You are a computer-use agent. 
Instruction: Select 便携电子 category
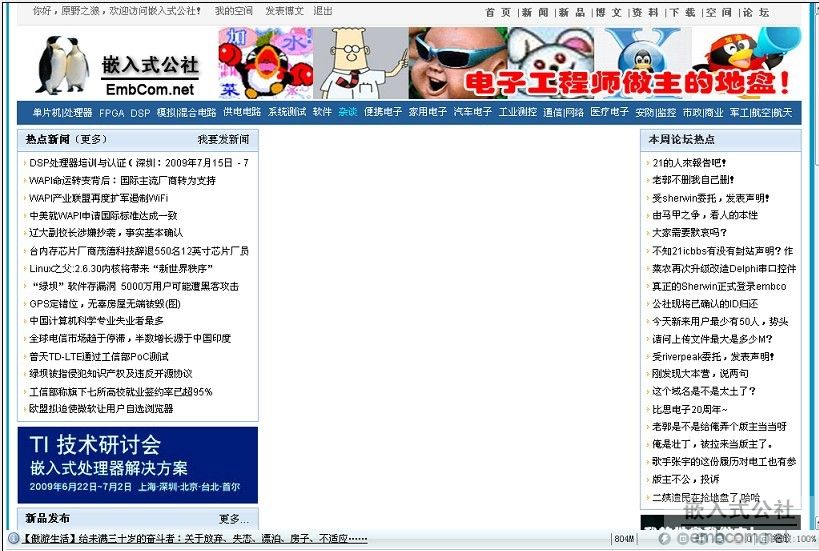click(383, 112)
